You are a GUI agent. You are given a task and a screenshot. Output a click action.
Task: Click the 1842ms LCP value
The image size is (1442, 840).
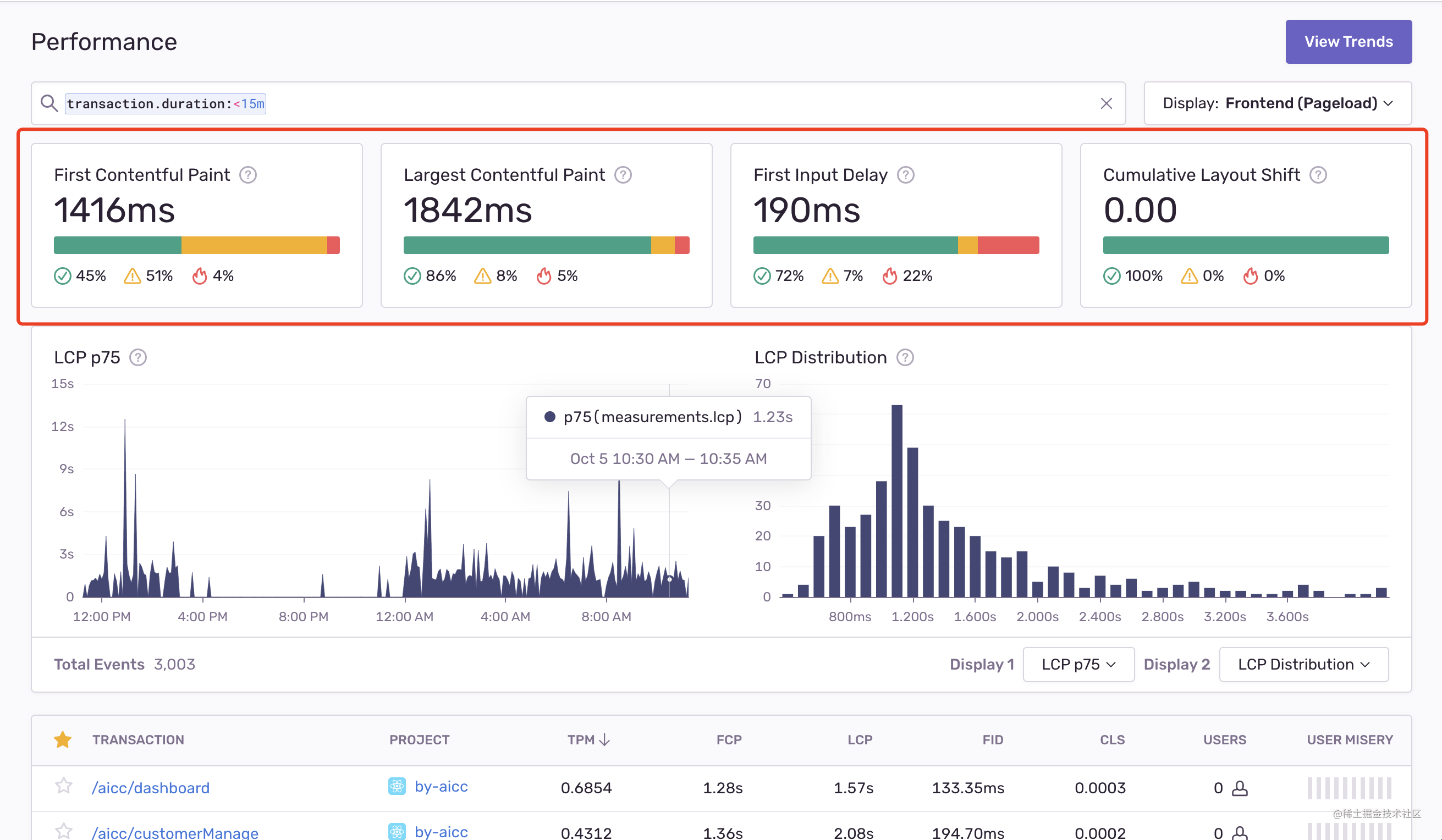(x=467, y=210)
